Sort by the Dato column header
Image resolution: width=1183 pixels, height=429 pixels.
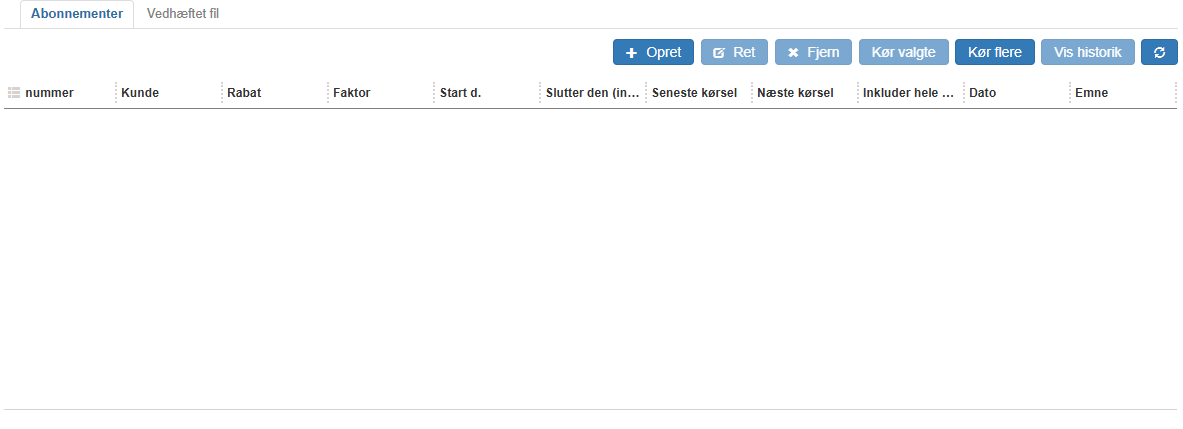pyautogui.click(x=983, y=93)
